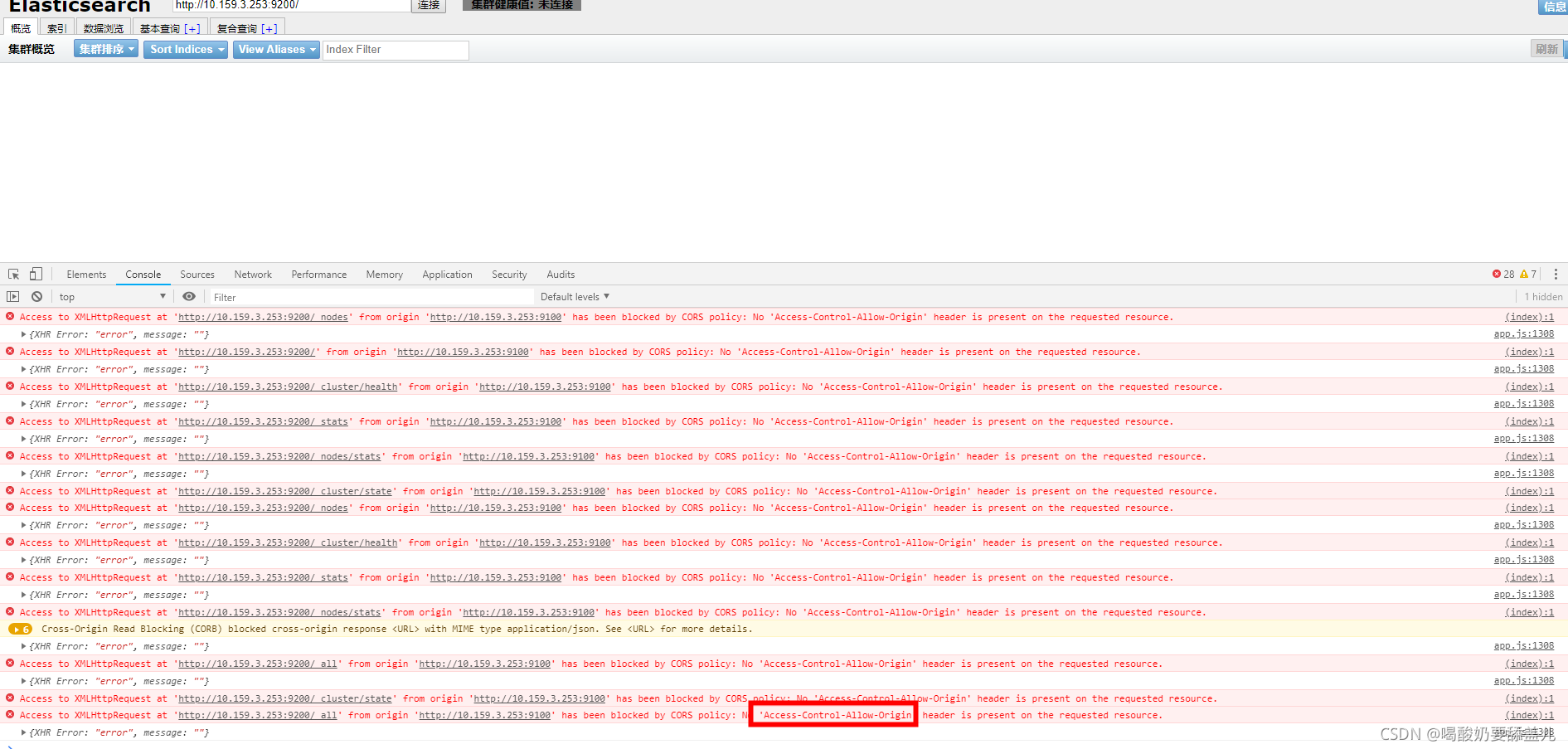
Task: Click the 刷新 refresh button
Action: (1546, 50)
